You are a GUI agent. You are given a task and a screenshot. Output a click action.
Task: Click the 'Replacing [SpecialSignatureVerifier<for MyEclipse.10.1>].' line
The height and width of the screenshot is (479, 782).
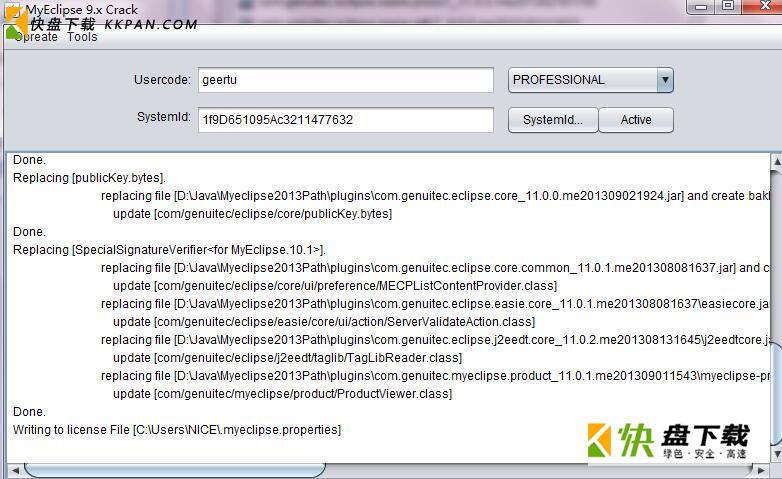click(x=169, y=249)
